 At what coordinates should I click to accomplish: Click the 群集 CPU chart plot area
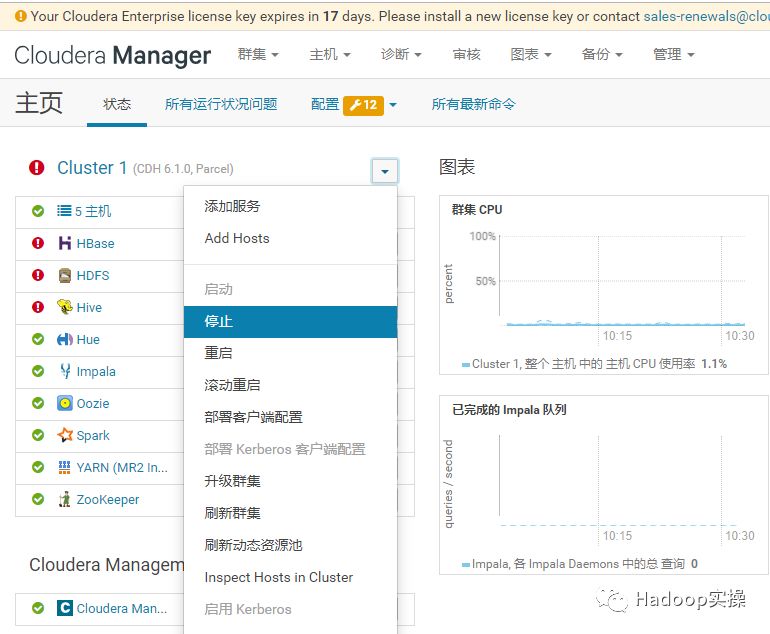click(x=623, y=281)
